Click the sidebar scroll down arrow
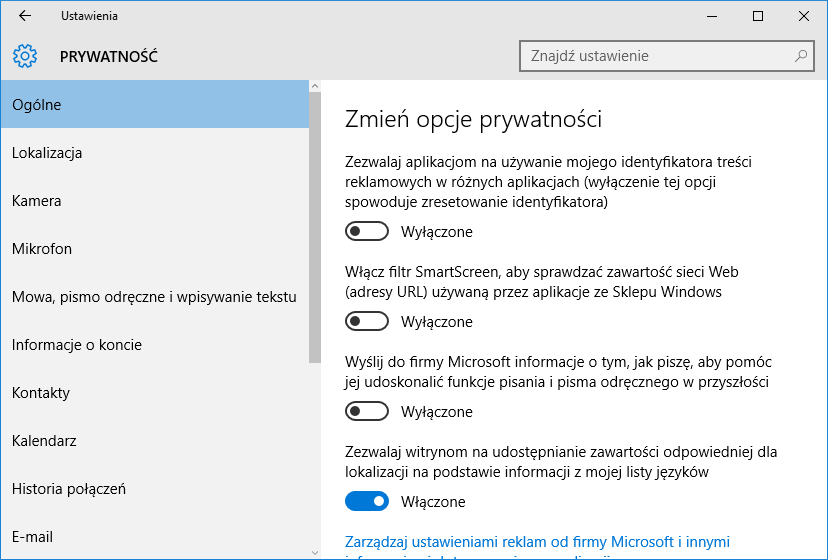The image size is (828, 560). [315, 553]
